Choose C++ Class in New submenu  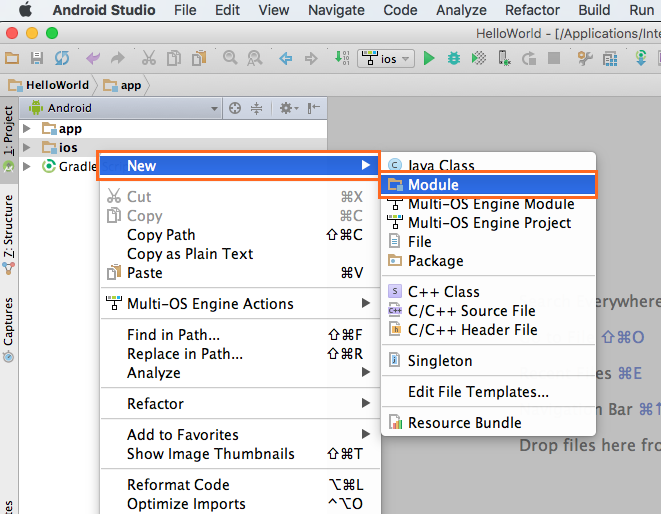pos(488,292)
